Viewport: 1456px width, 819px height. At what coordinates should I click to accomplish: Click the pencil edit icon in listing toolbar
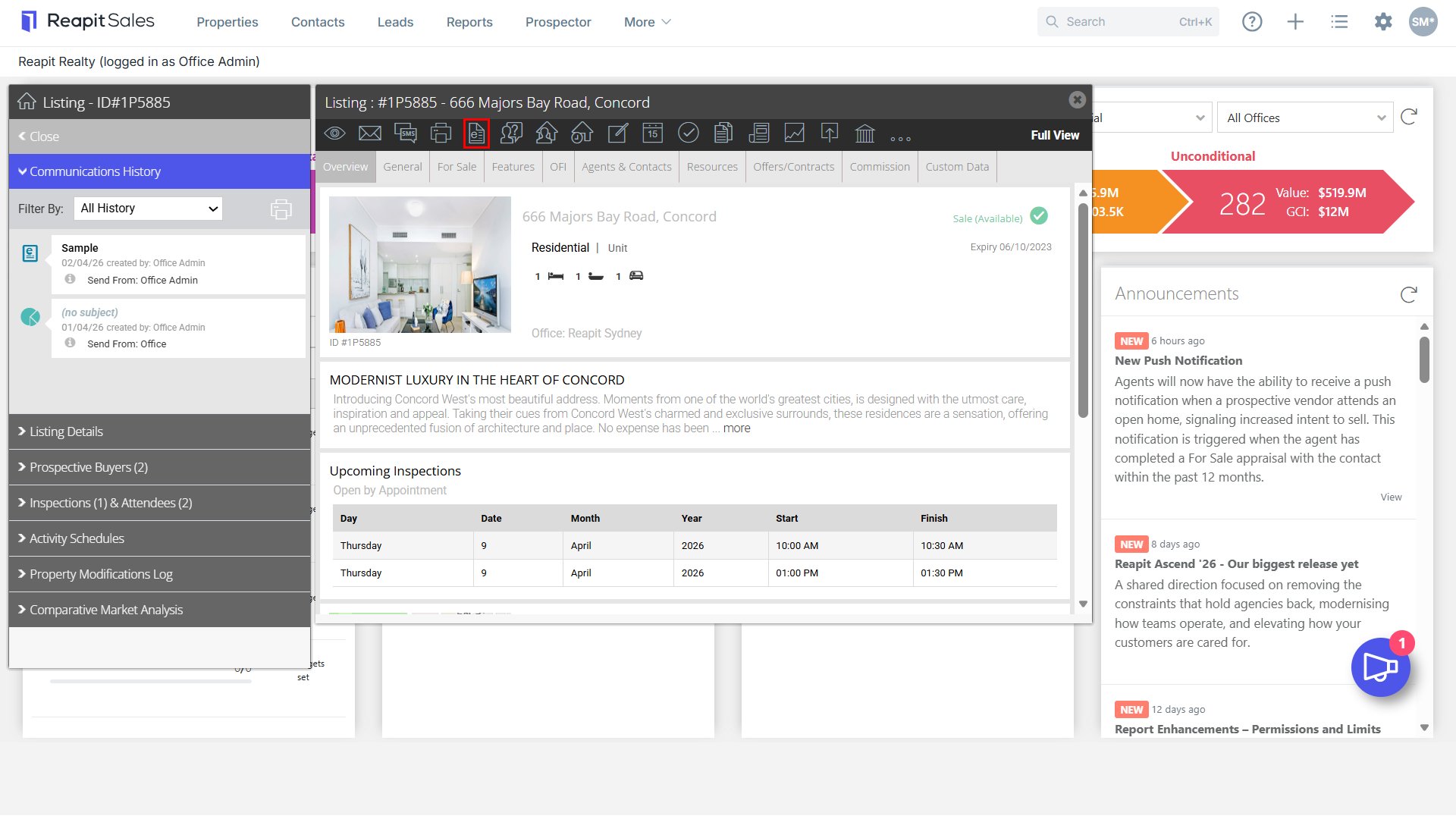coord(618,133)
